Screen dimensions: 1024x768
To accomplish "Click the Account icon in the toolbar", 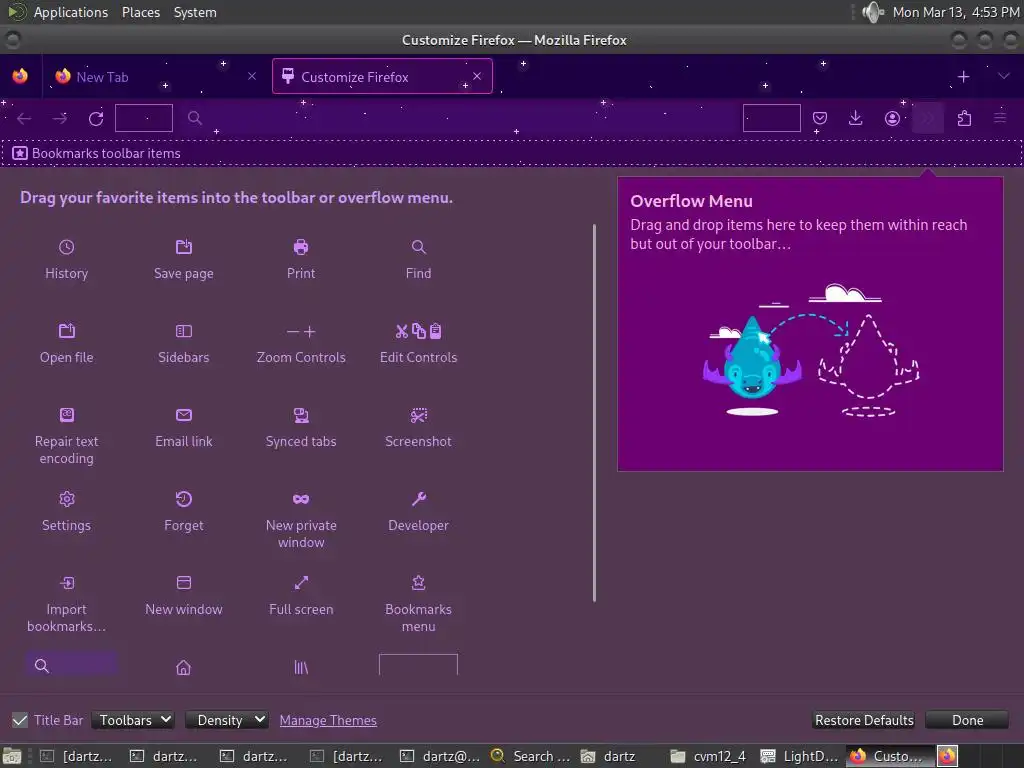I will pyautogui.click(x=892, y=118).
